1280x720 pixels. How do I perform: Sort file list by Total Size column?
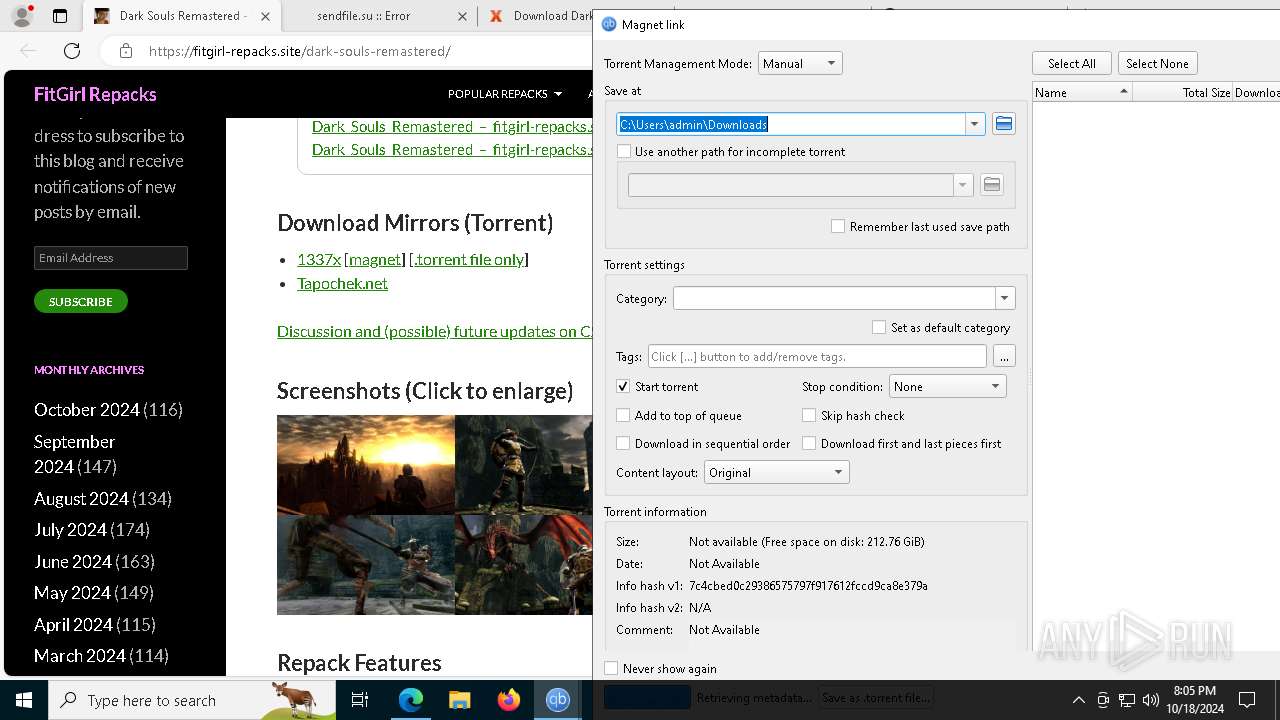click(1182, 92)
